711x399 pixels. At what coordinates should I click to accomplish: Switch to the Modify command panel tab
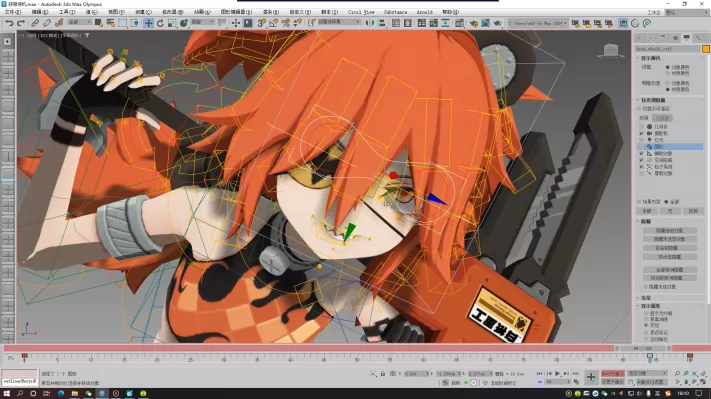[x=651, y=38]
